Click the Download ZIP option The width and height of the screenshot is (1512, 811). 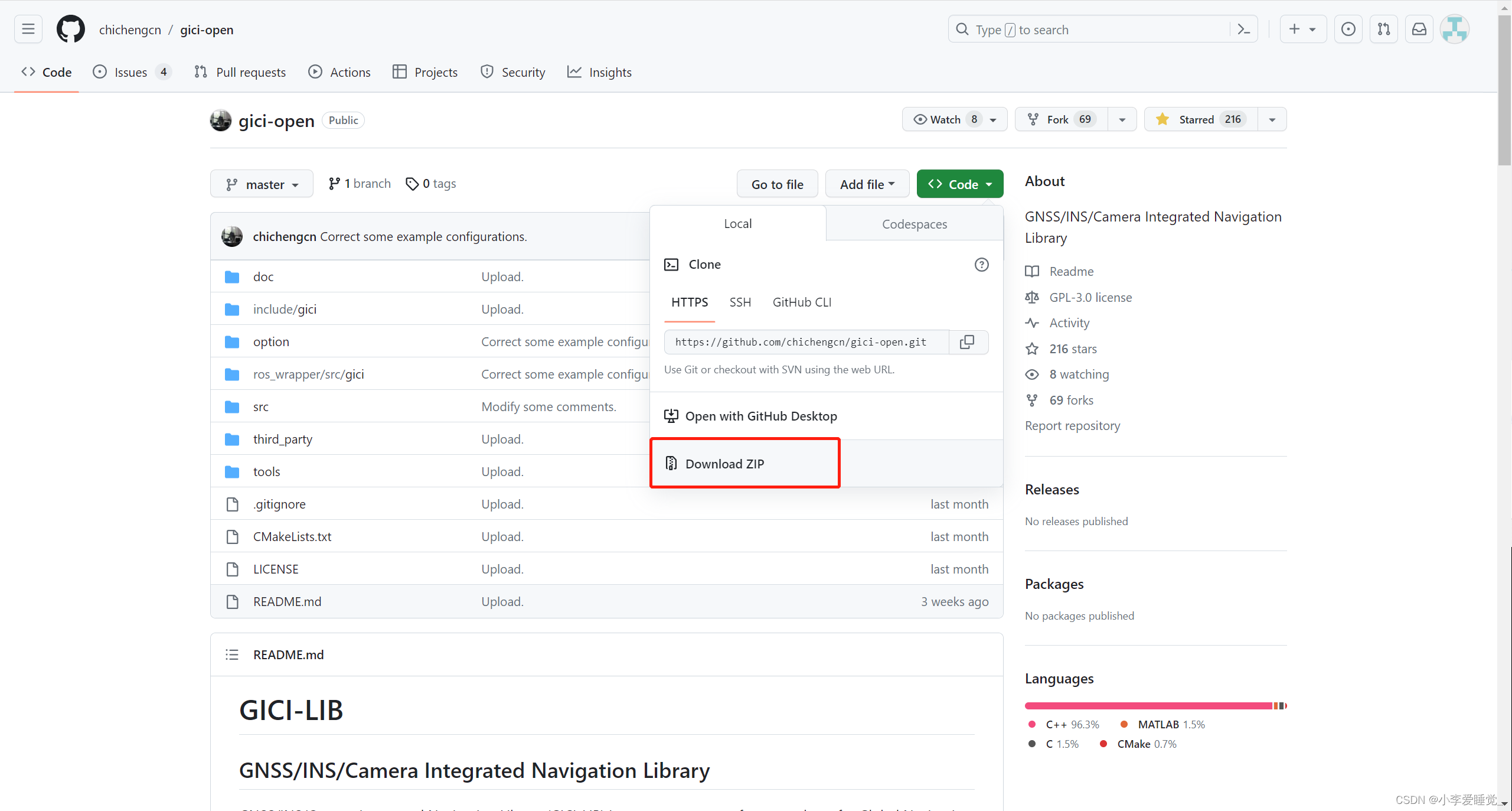(724, 463)
